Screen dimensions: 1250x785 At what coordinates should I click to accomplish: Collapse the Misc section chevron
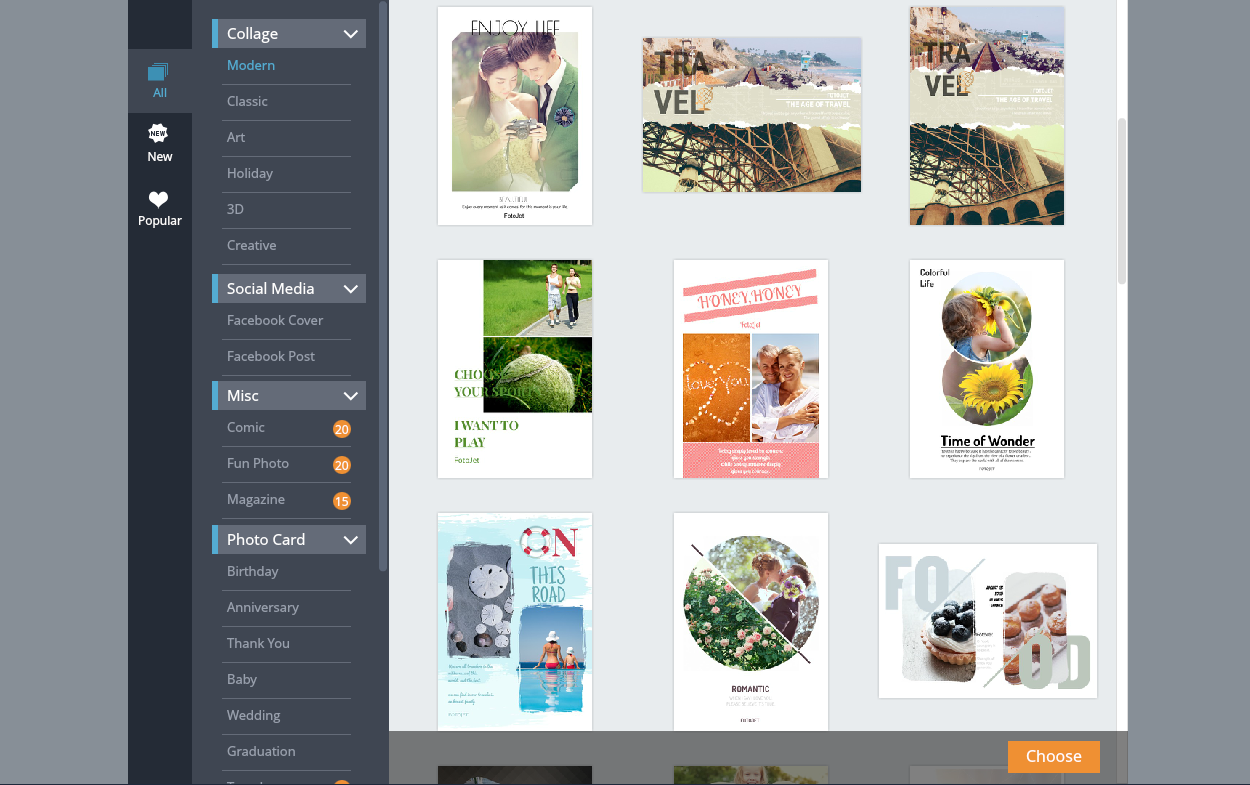tap(350, 396)
